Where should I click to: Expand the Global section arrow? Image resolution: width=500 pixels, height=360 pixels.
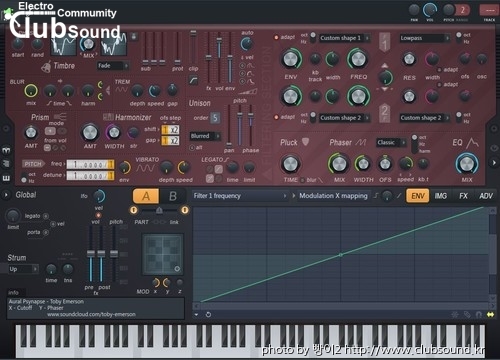click(6, 194)
